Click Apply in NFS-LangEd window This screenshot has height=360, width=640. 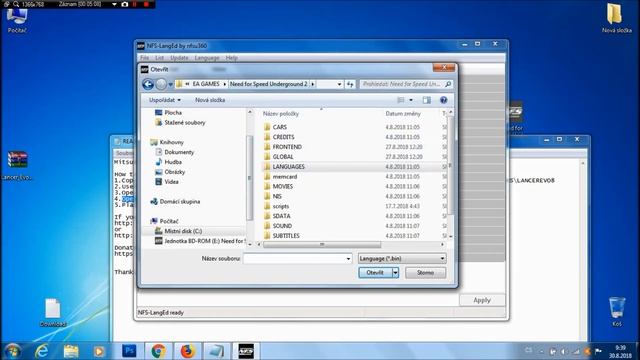(482, 300)
